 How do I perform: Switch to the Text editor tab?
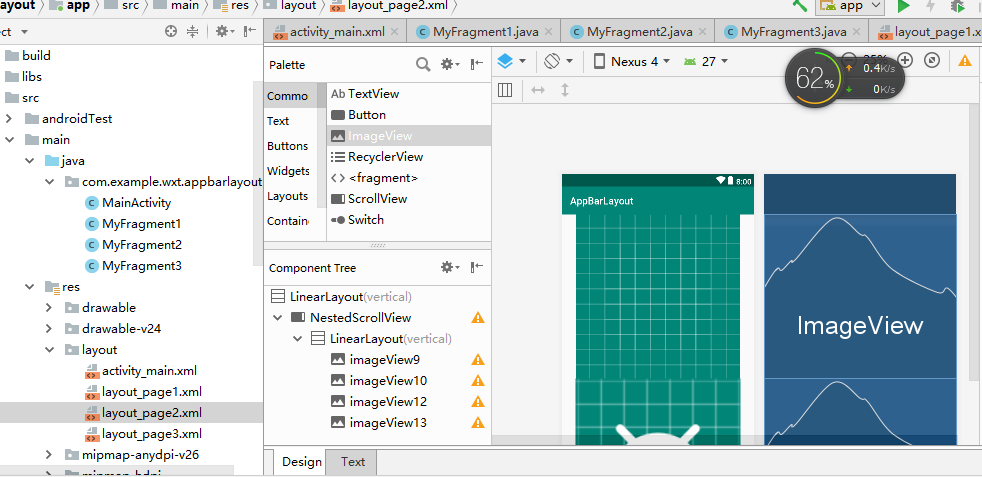point(353,462)
